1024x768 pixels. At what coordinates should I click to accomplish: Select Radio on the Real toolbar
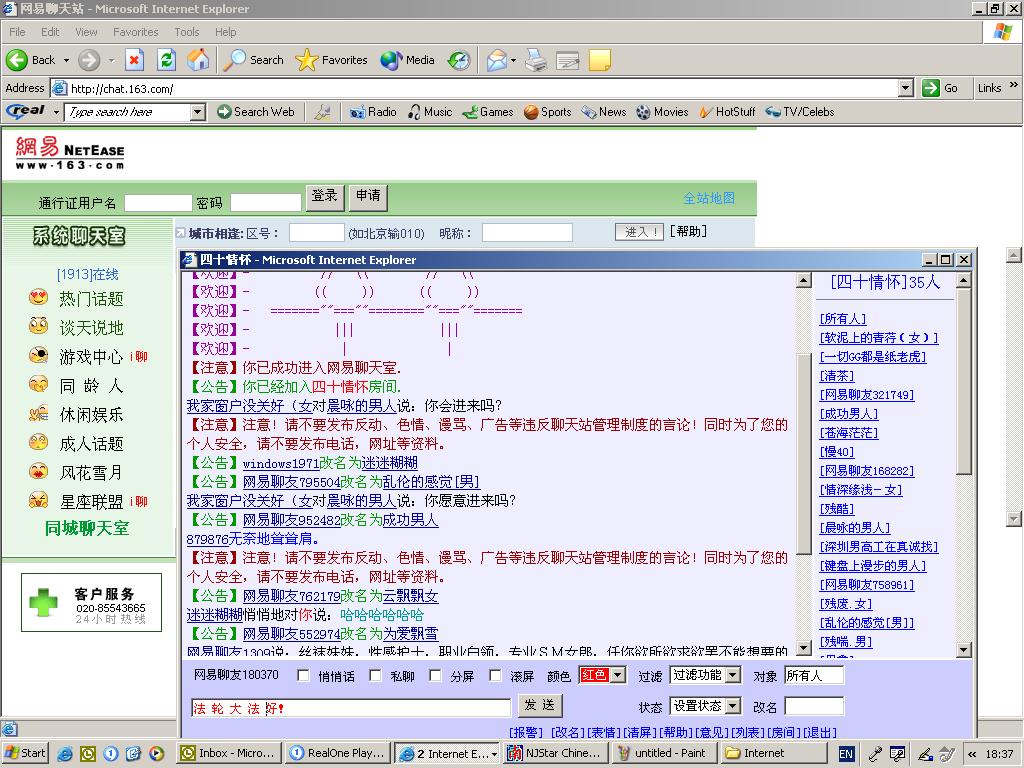click(373, 112)
